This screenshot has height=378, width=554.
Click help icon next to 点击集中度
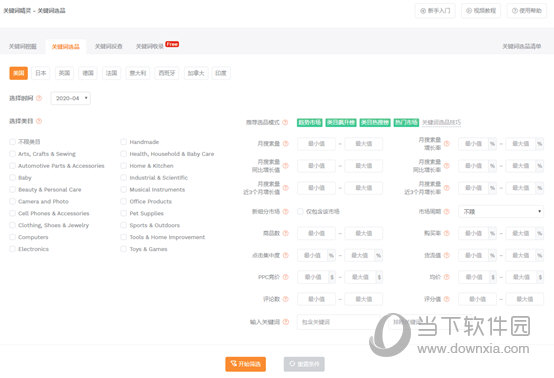[x=285, y=255]
